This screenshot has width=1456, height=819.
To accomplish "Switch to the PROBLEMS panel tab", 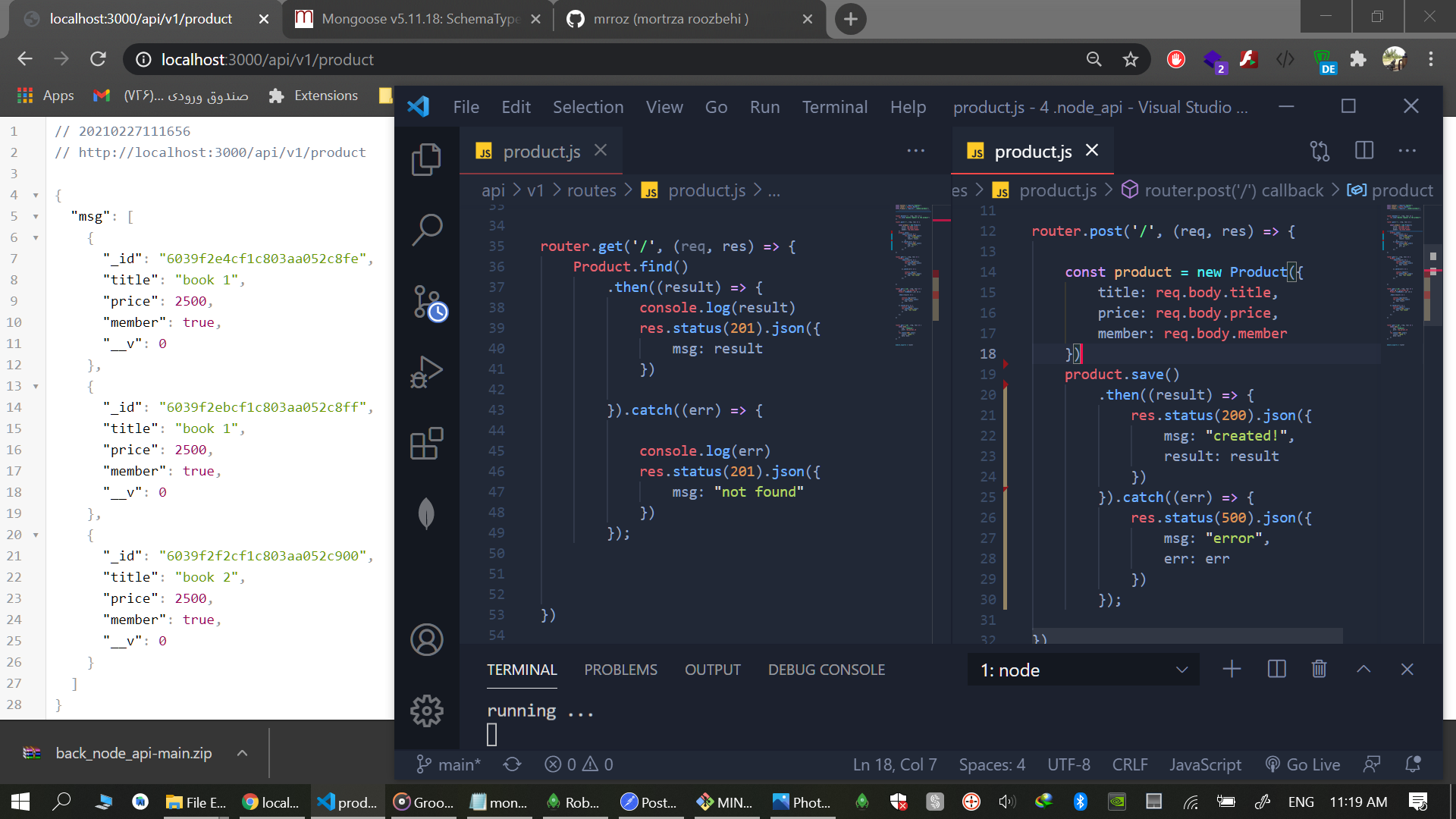I will [x=620, y=670].
